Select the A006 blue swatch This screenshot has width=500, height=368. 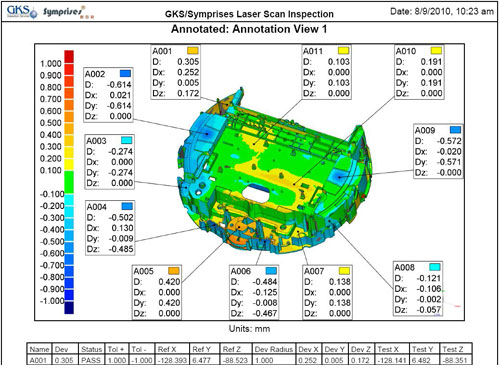[271, 270]
